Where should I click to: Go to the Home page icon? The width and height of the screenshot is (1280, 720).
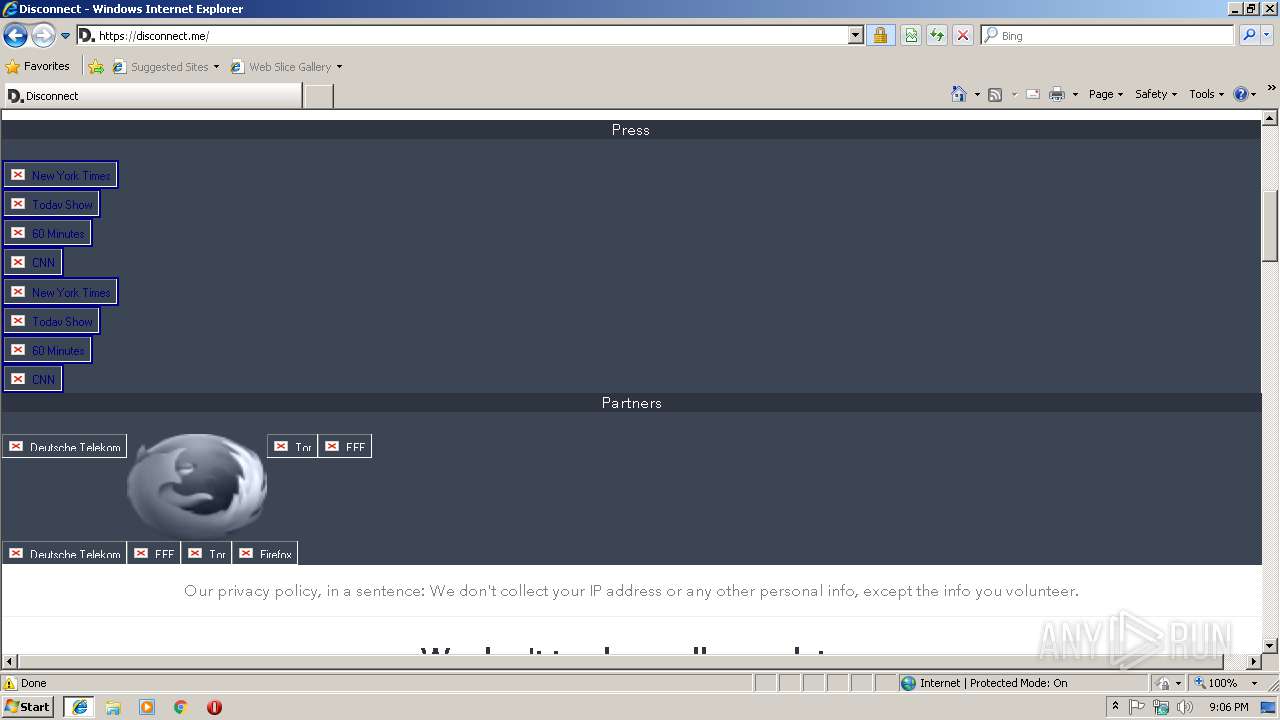point(959,94)
